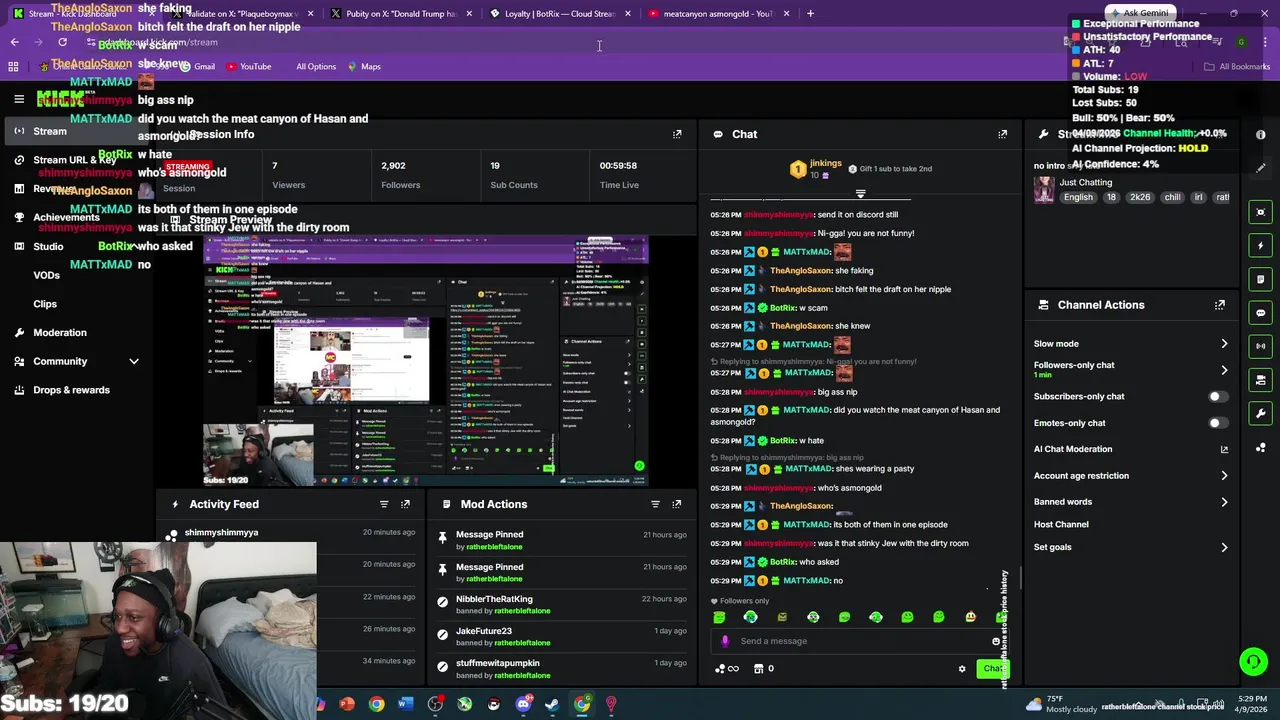
Task: Pop out the Channel Actions panel
Action: [x=1220, y=305]
